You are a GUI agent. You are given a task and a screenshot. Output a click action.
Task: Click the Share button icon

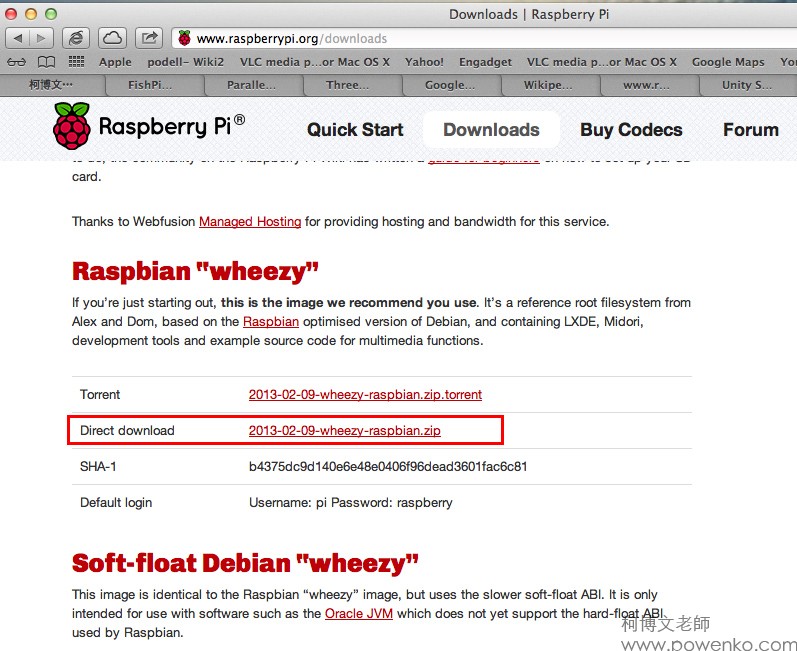click(x=149, y=38)
